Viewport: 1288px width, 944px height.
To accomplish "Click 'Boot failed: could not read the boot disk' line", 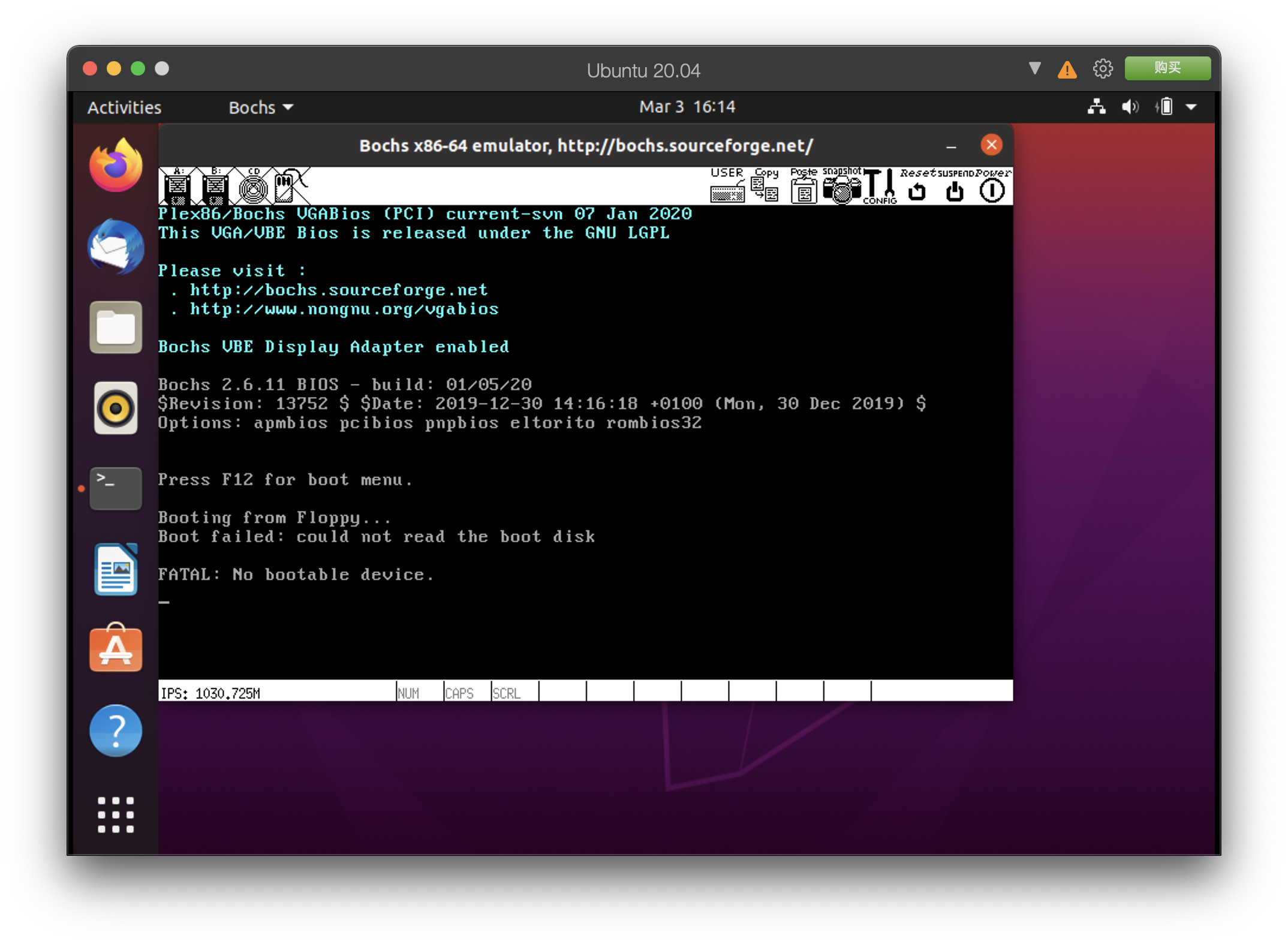I will click(377, 537).
